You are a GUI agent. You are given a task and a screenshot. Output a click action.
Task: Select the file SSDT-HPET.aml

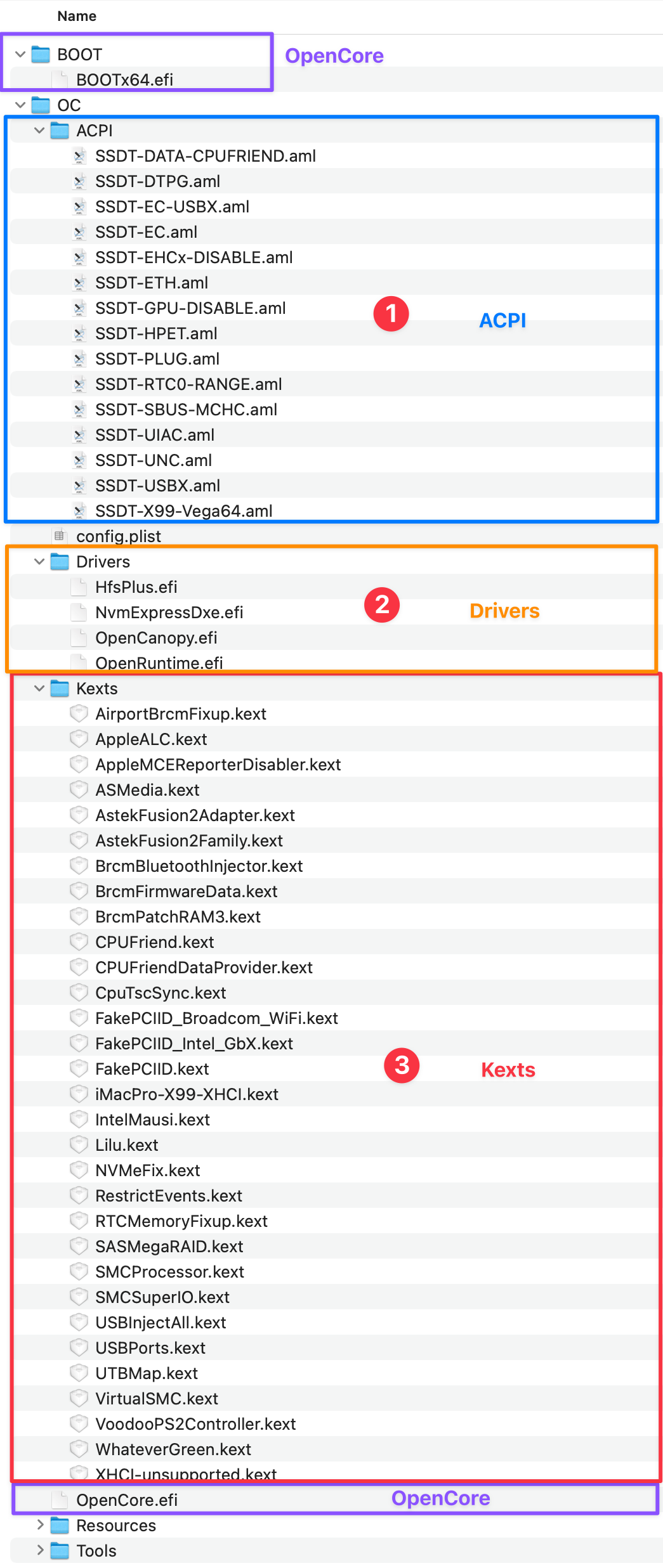point(156,334)
